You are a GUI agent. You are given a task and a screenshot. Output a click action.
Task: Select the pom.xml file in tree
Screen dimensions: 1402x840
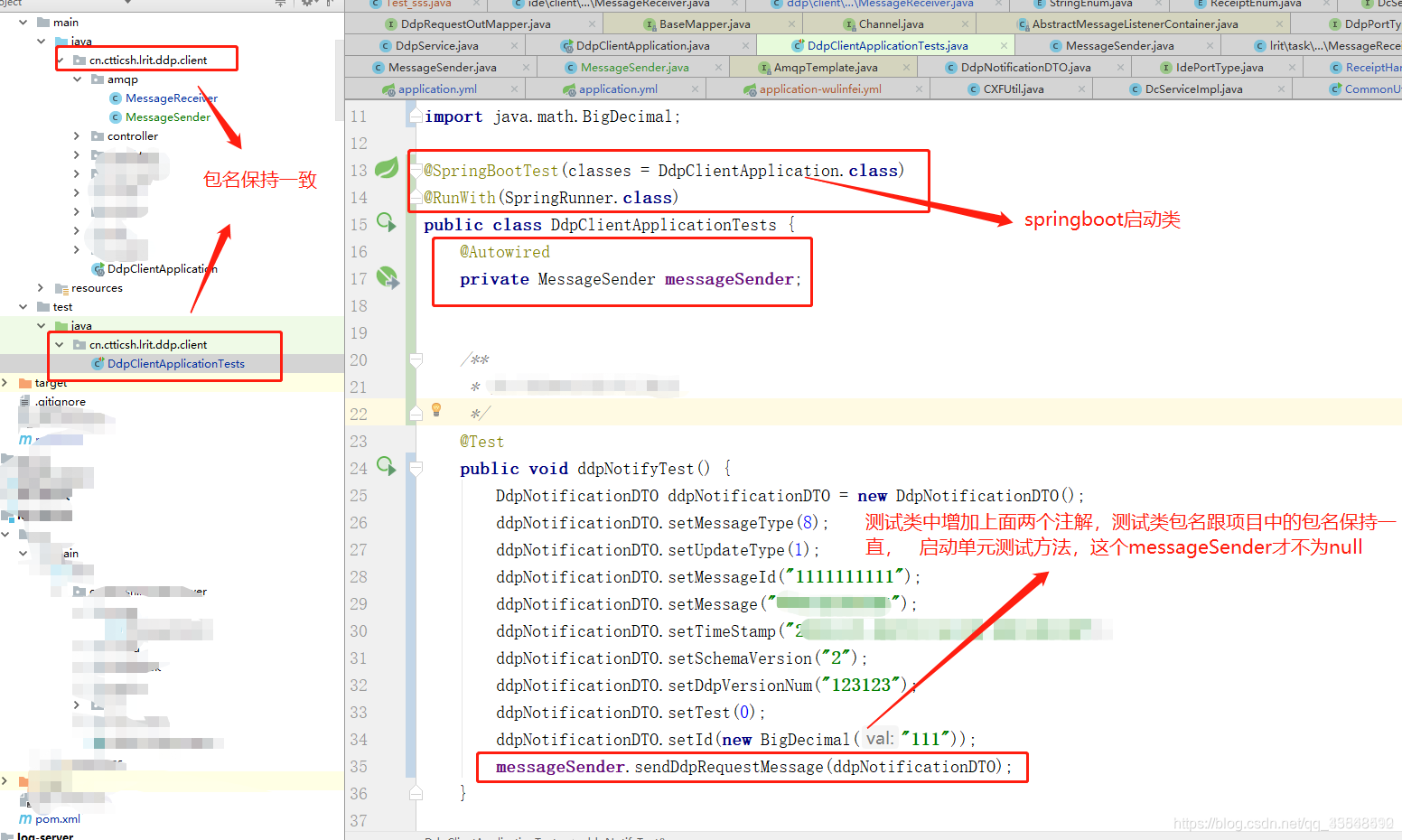pyautogui.click(x=58, y=819)
